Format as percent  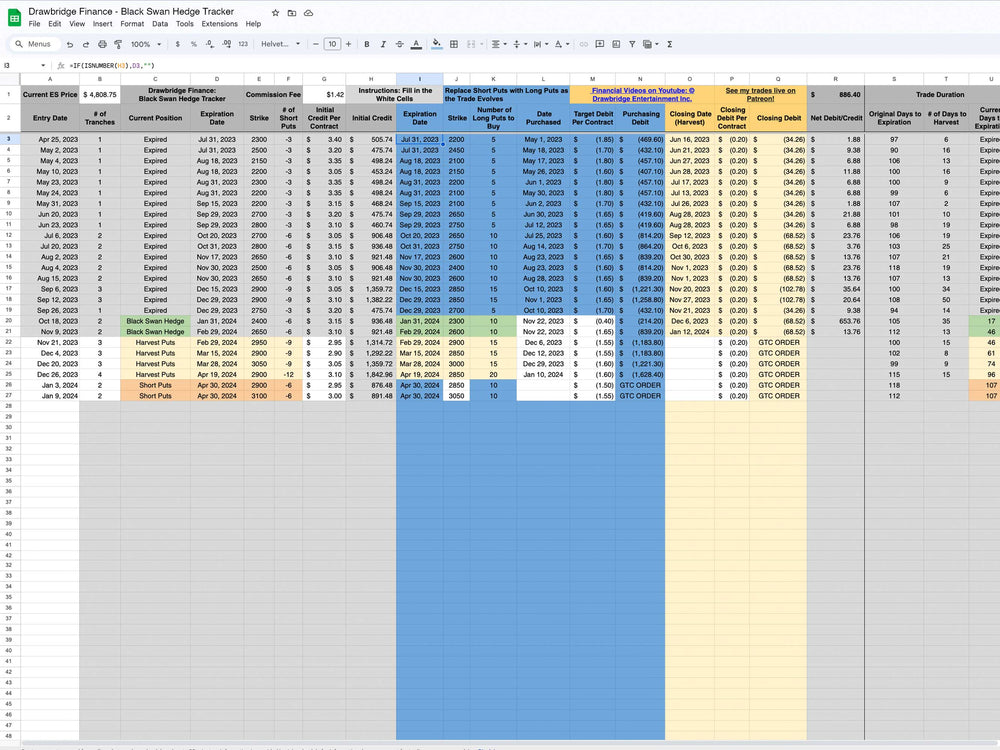[x=194, y=45]
